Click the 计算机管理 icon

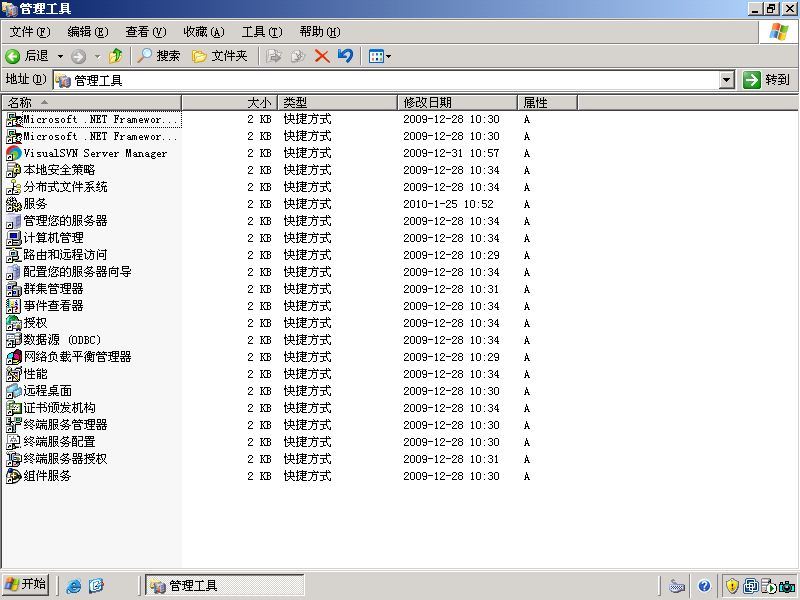(13, 238)
